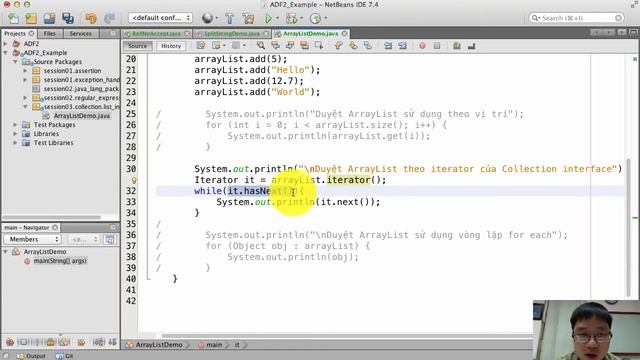Screen dimensions: 640x360
Task: Click the Save All toolbar icon
Action: 68,18
